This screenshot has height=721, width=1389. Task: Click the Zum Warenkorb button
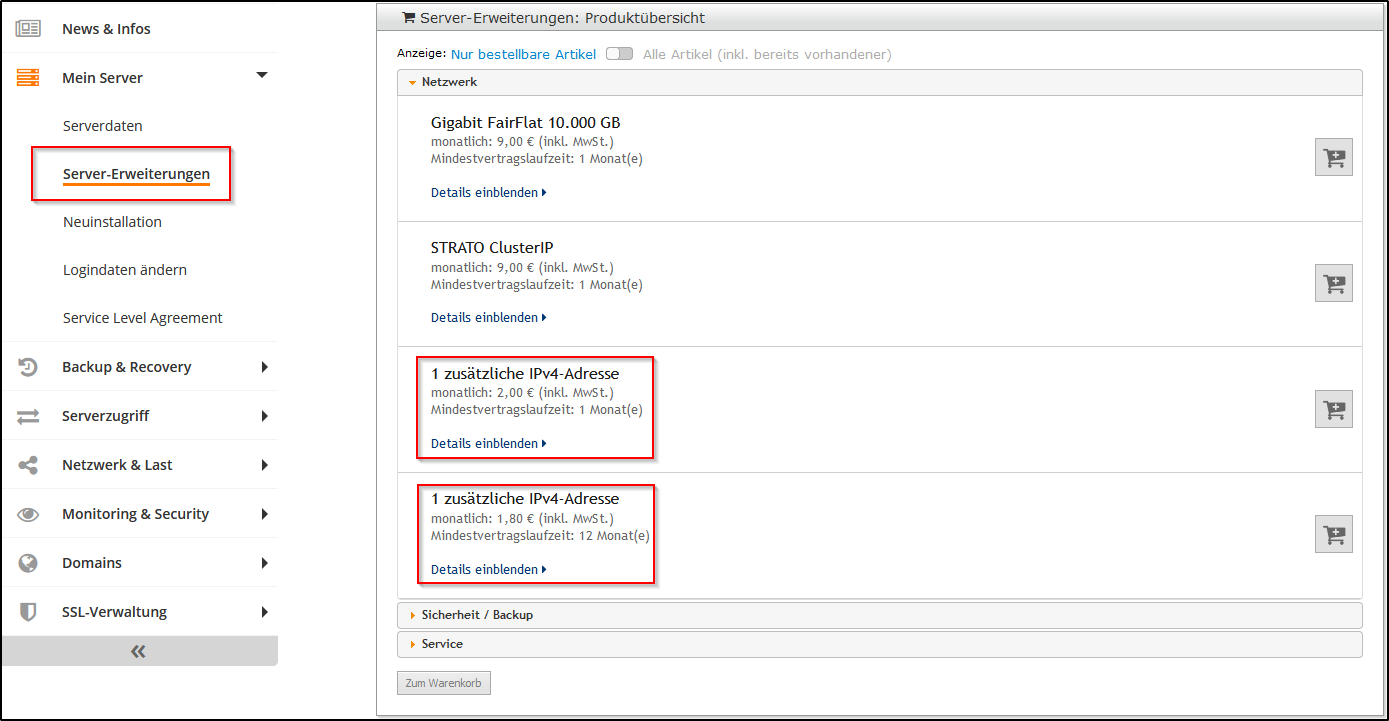point(443,683)
